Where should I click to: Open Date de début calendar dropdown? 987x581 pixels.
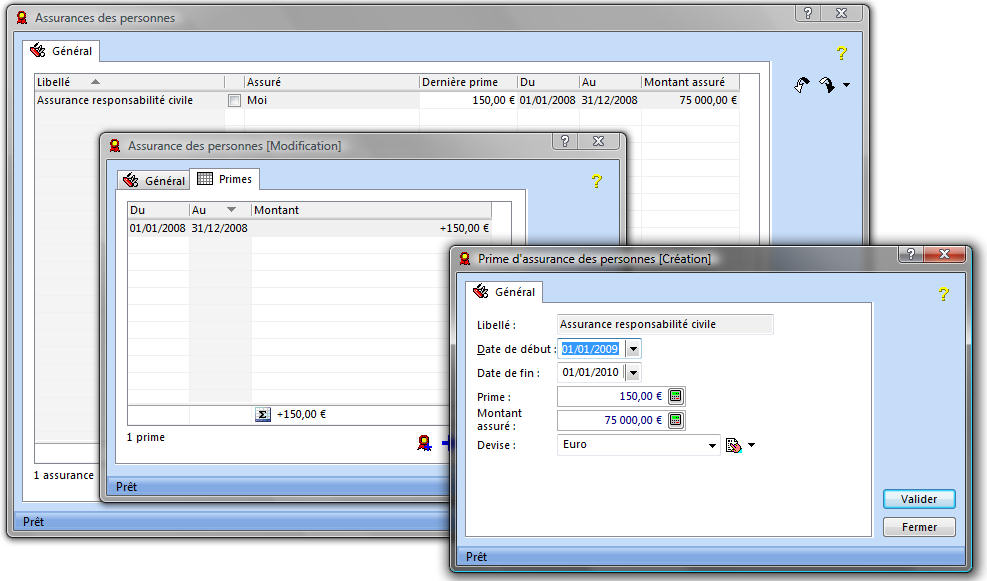pyautogui.click(x=633, y=349)
